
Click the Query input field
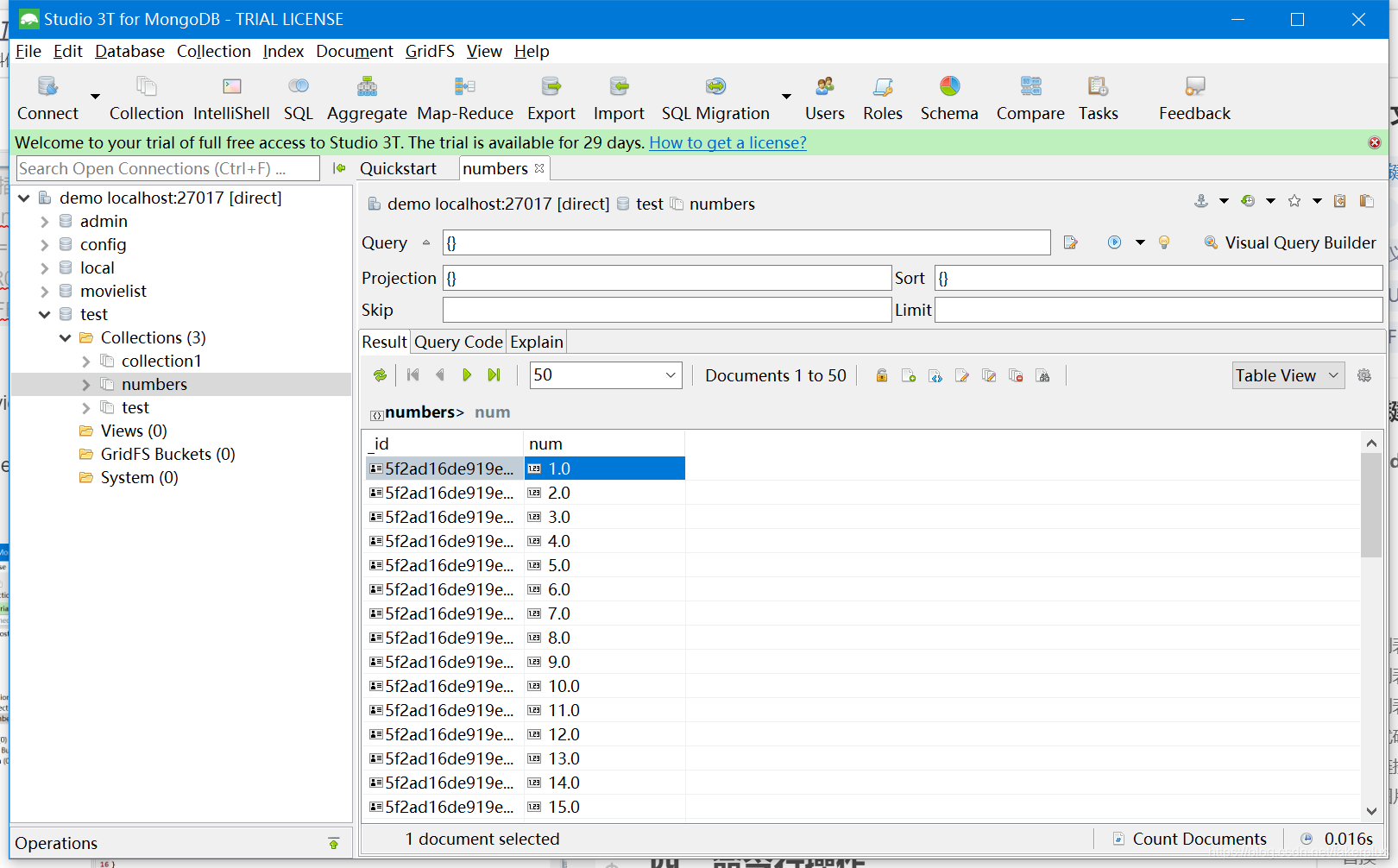tap(746, 242)
